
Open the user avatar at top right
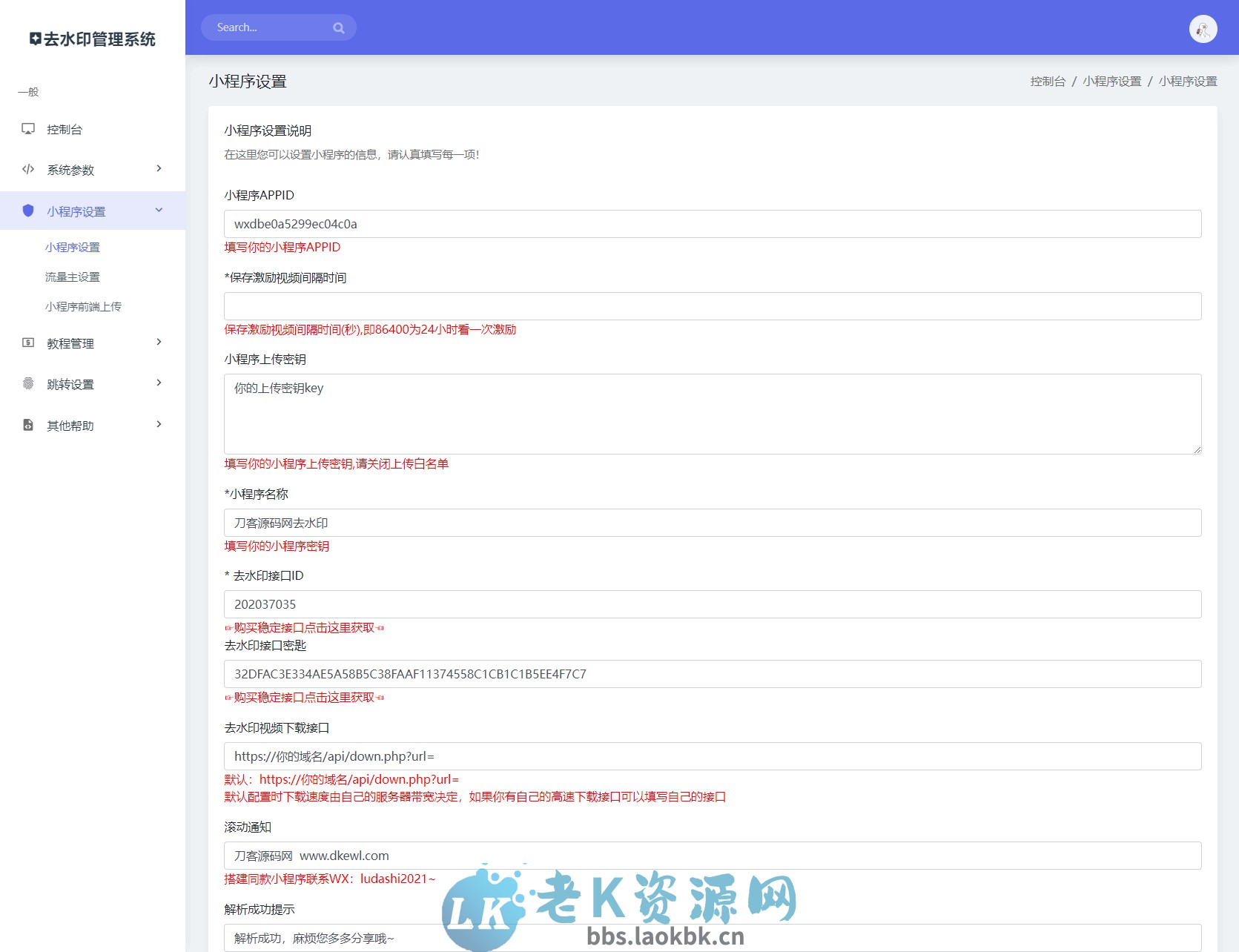(1204, 29)
